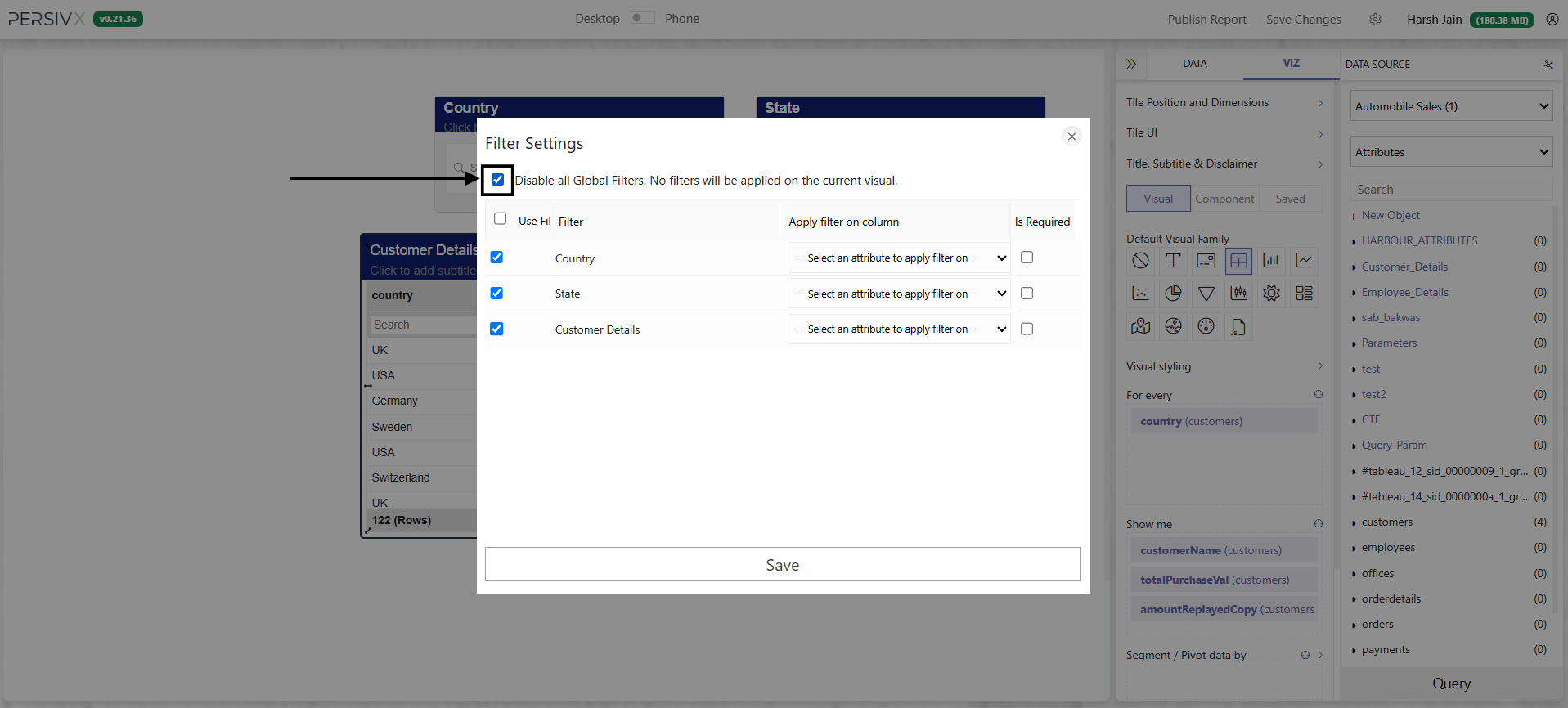Select the Visual sub-tab

(1158, 199)
